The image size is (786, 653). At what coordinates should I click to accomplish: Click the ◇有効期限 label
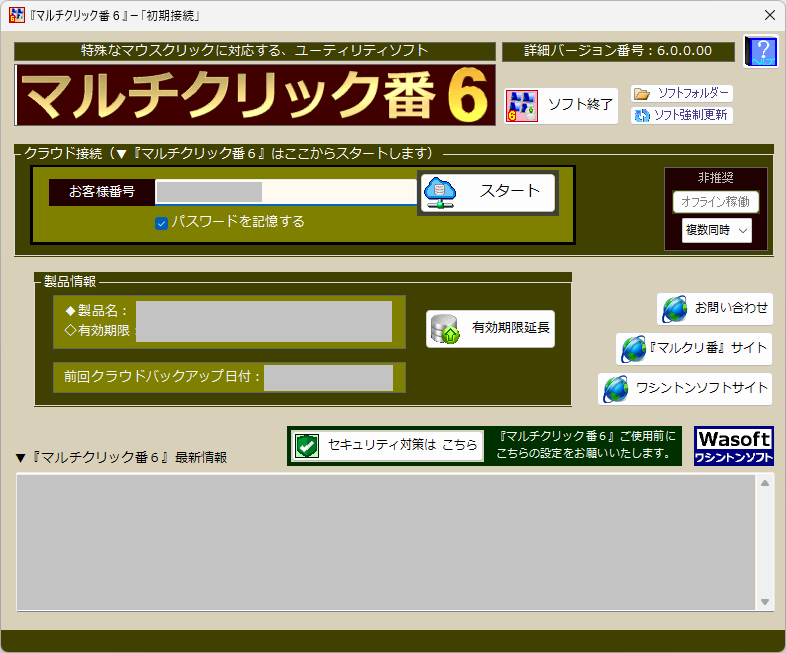pos(97,331)
